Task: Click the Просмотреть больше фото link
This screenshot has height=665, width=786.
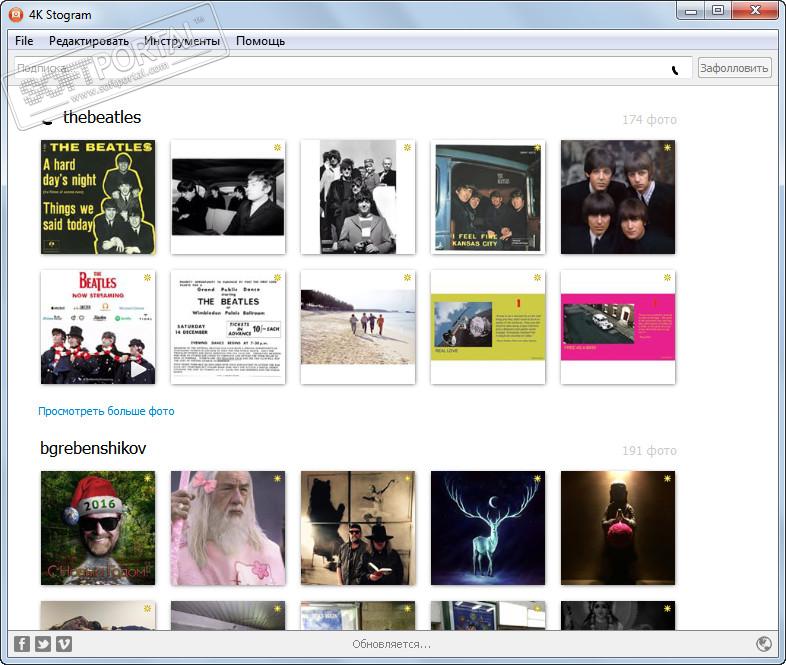Action: (x=106, y=411)
